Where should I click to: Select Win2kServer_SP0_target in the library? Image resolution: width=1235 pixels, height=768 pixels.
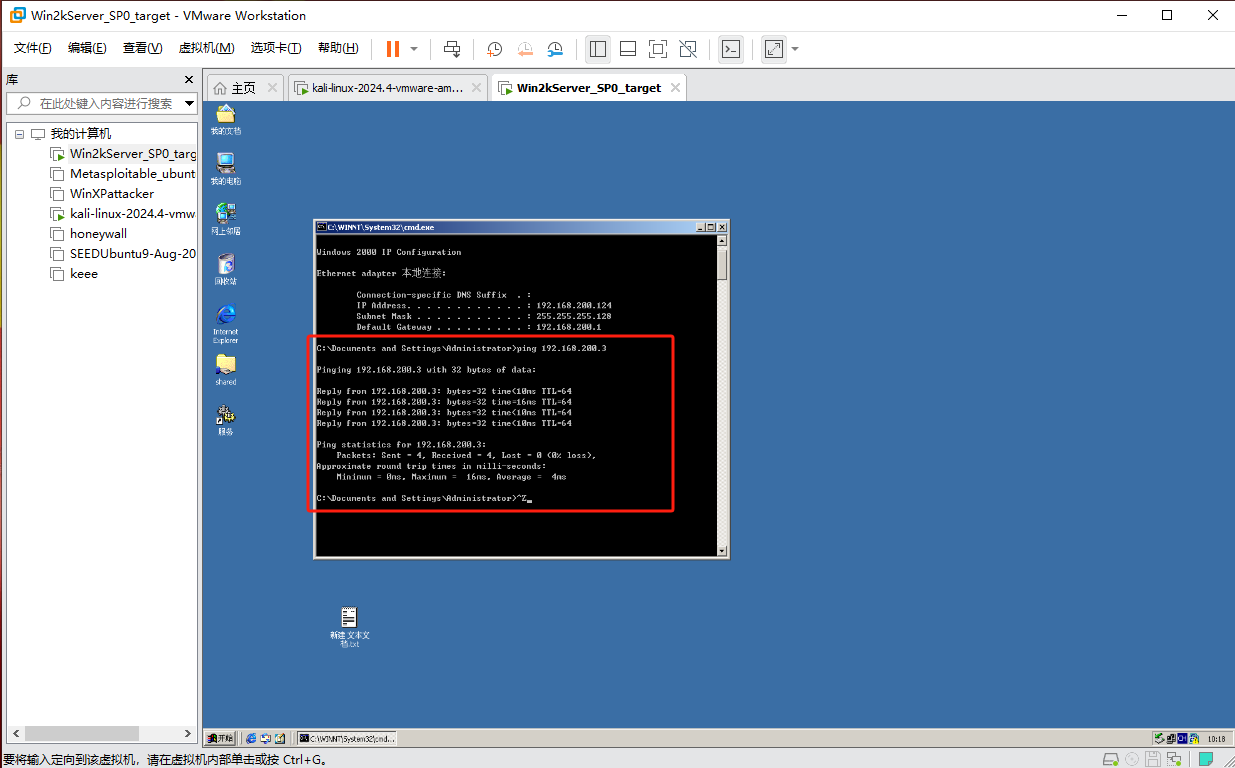[123, 154]
